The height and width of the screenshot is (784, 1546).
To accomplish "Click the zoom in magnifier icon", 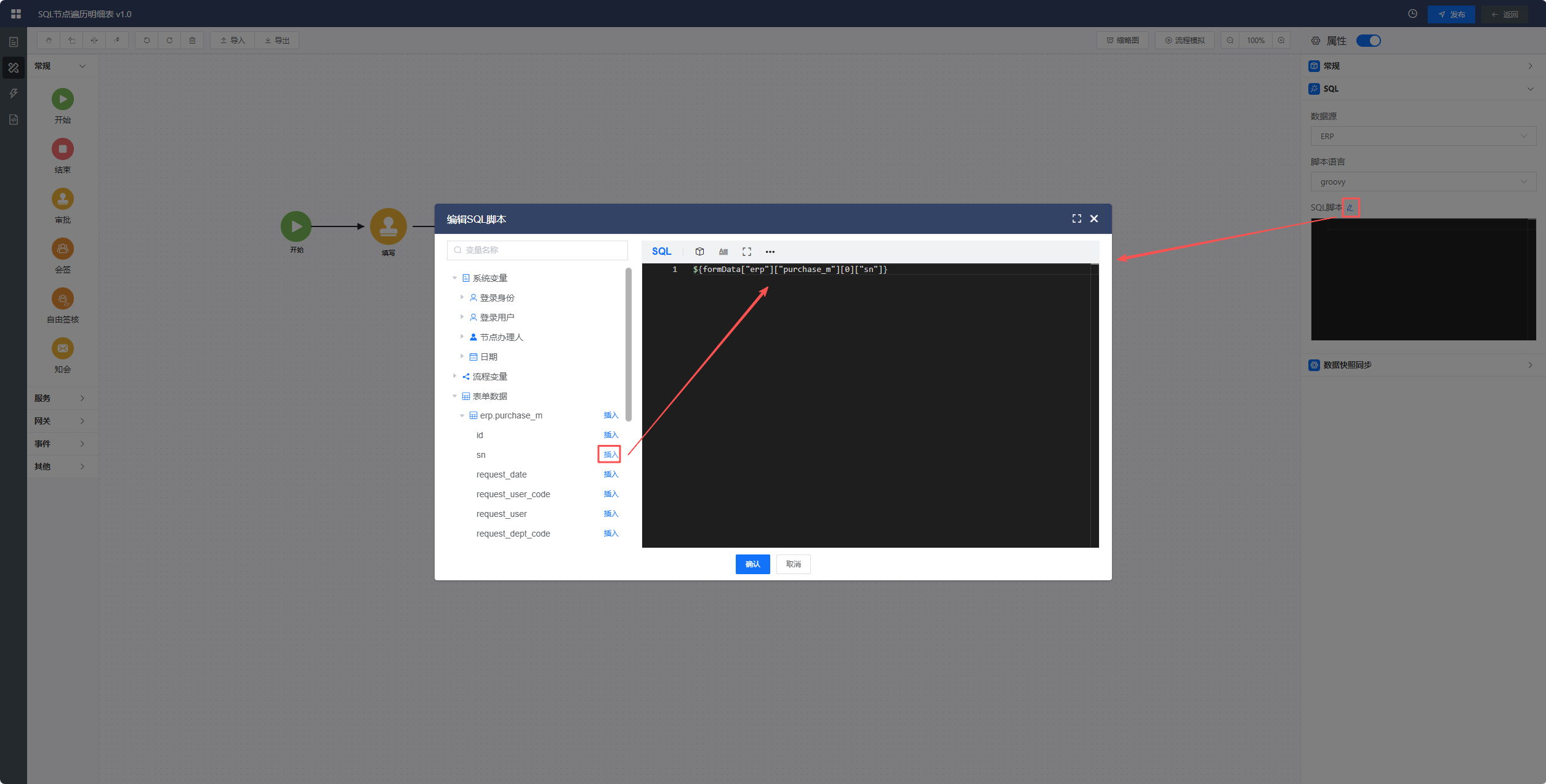I will (1281, 41).
